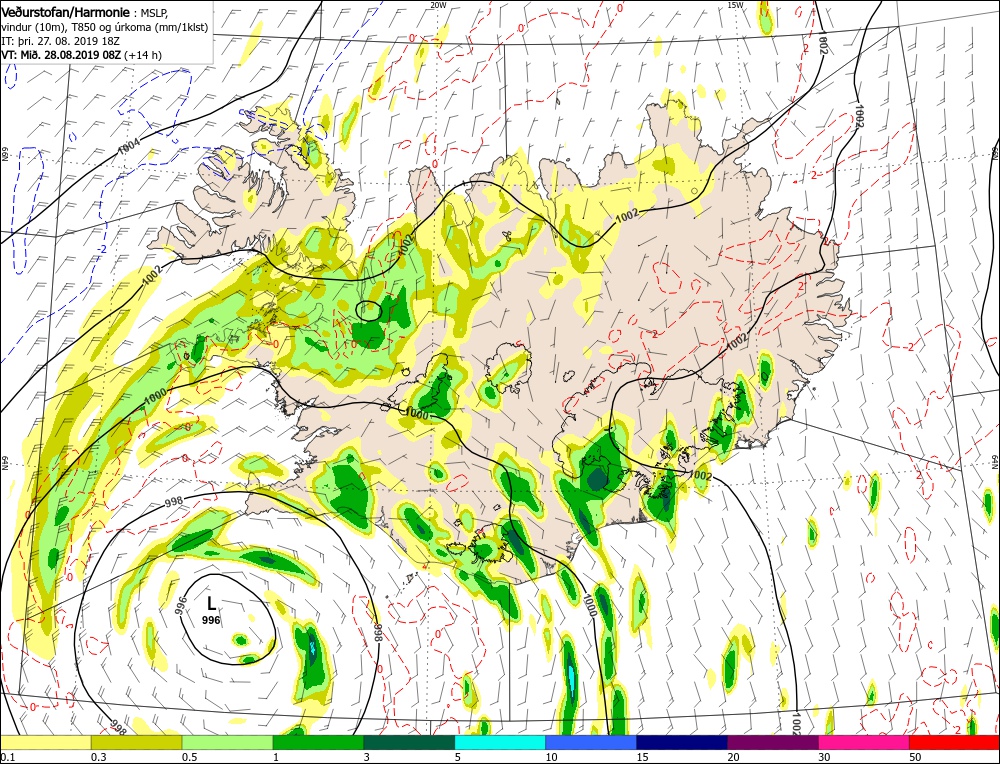This screenshot has height=764, width=1000.
Task: Click the '1004' isobar label
Action: 129,147
